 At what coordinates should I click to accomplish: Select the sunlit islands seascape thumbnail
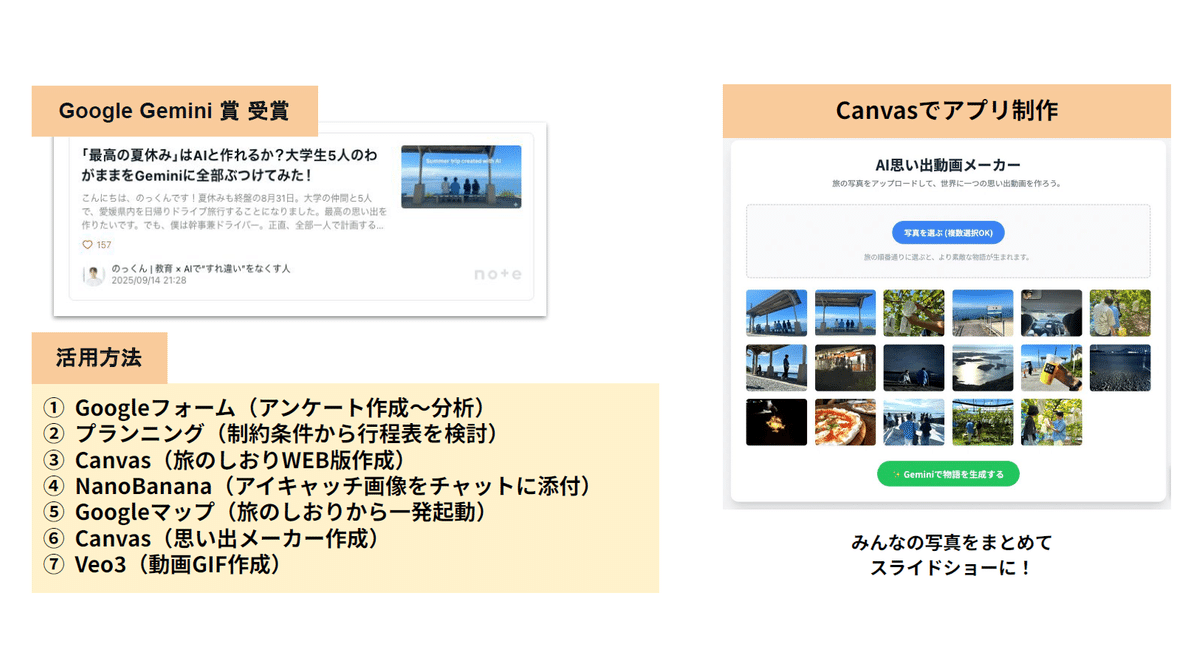(982, 367)
